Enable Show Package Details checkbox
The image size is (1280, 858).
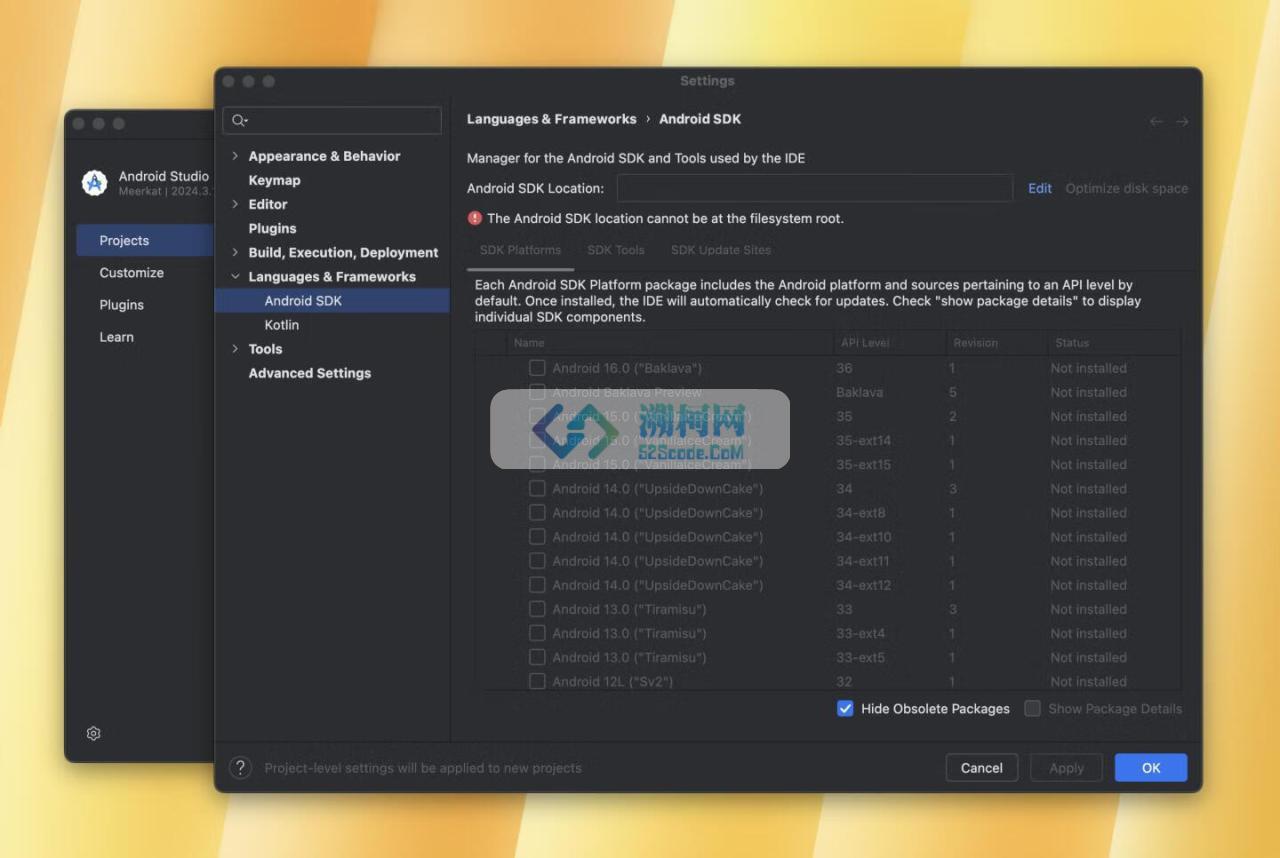[x=1032, y=708]
